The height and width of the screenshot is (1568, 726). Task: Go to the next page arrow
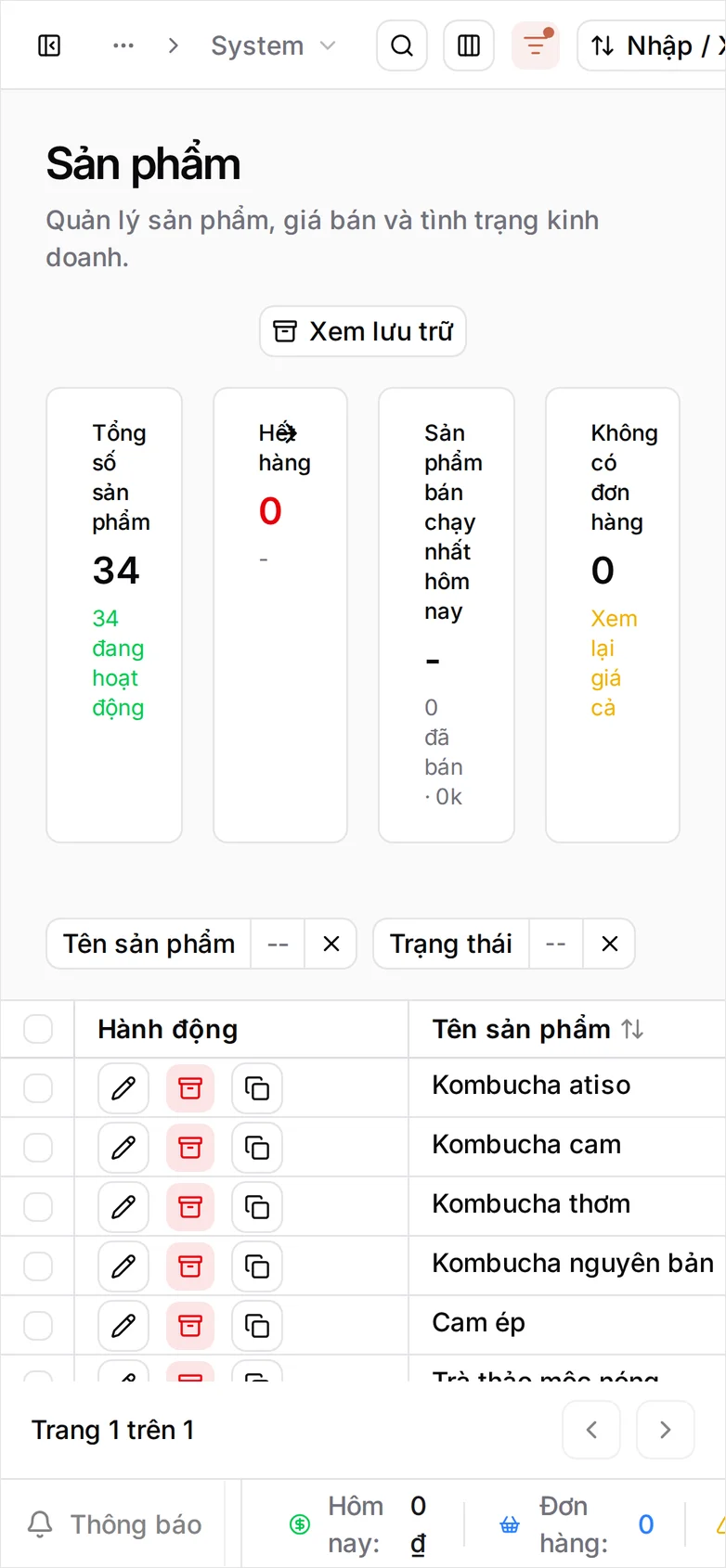coord(666,1430)
